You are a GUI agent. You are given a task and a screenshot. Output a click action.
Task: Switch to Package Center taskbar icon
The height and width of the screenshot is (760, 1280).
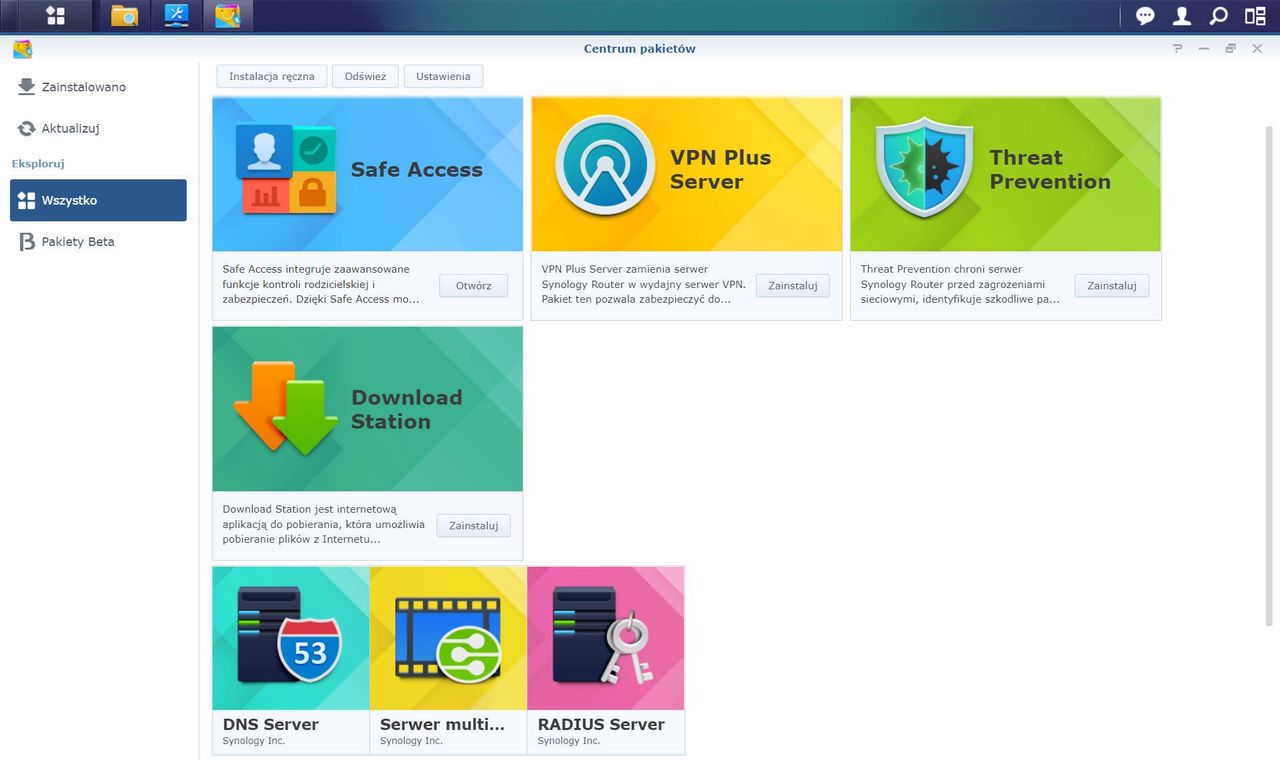pos(228,15)
